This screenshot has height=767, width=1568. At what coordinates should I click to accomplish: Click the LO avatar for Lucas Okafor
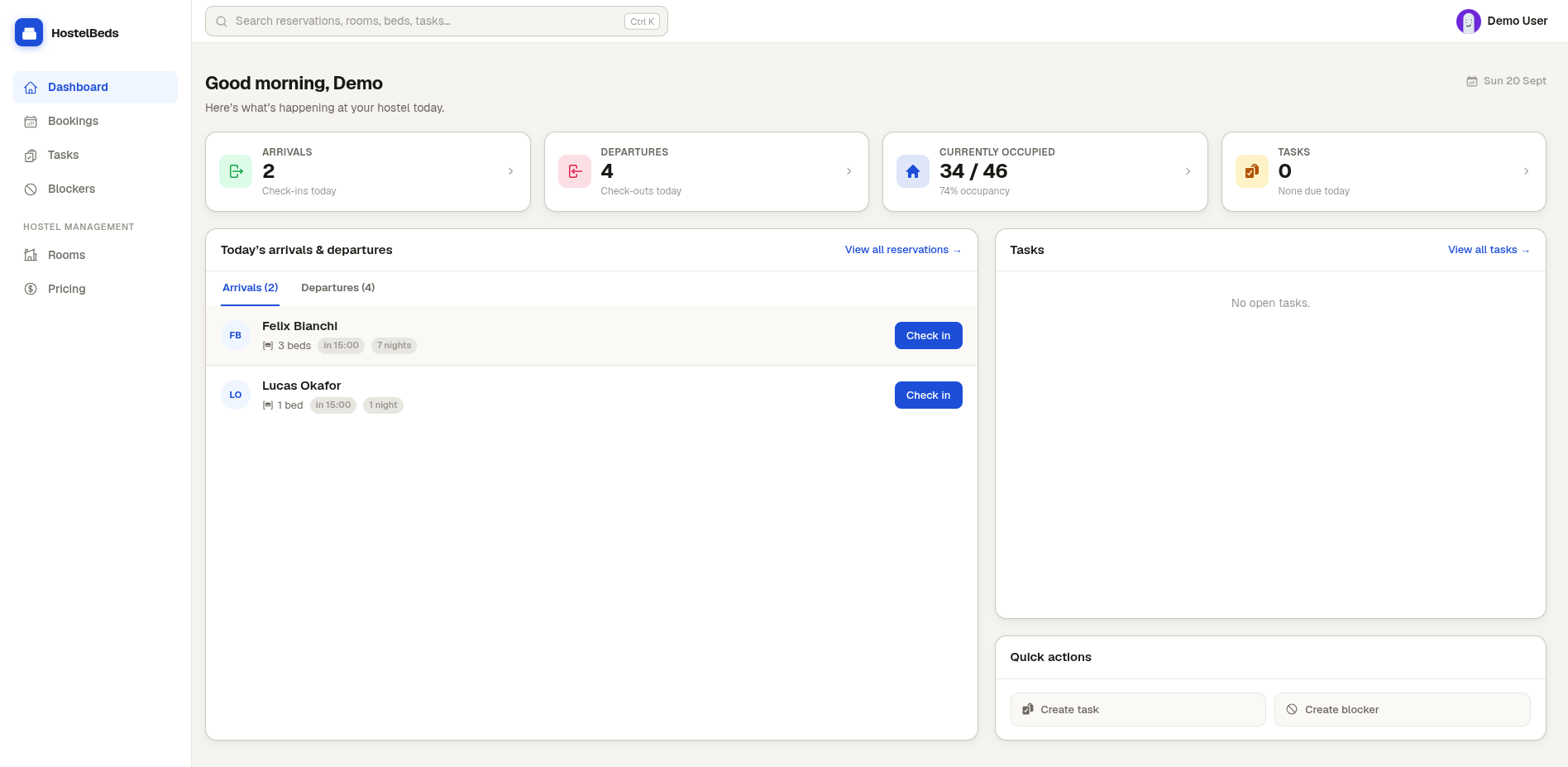[x=236, y=395]
